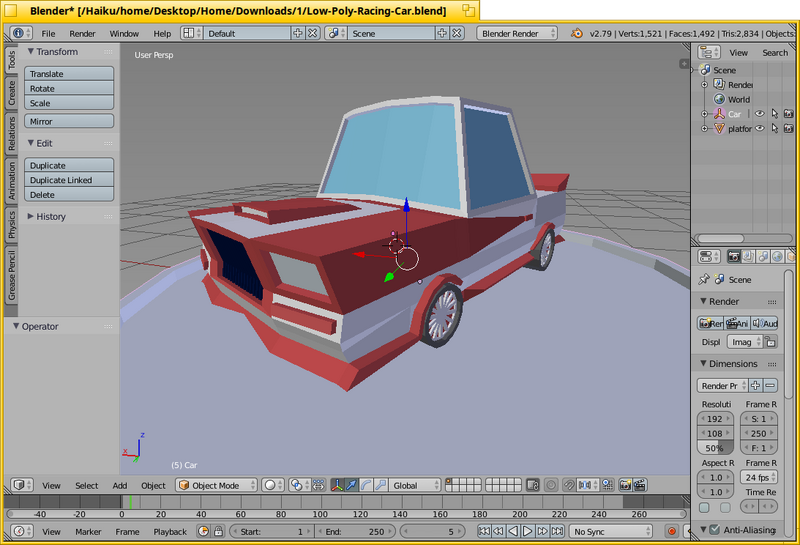Screen dimensions: 800x545
Task: Click the Mirror button
Action: point(69,121)
